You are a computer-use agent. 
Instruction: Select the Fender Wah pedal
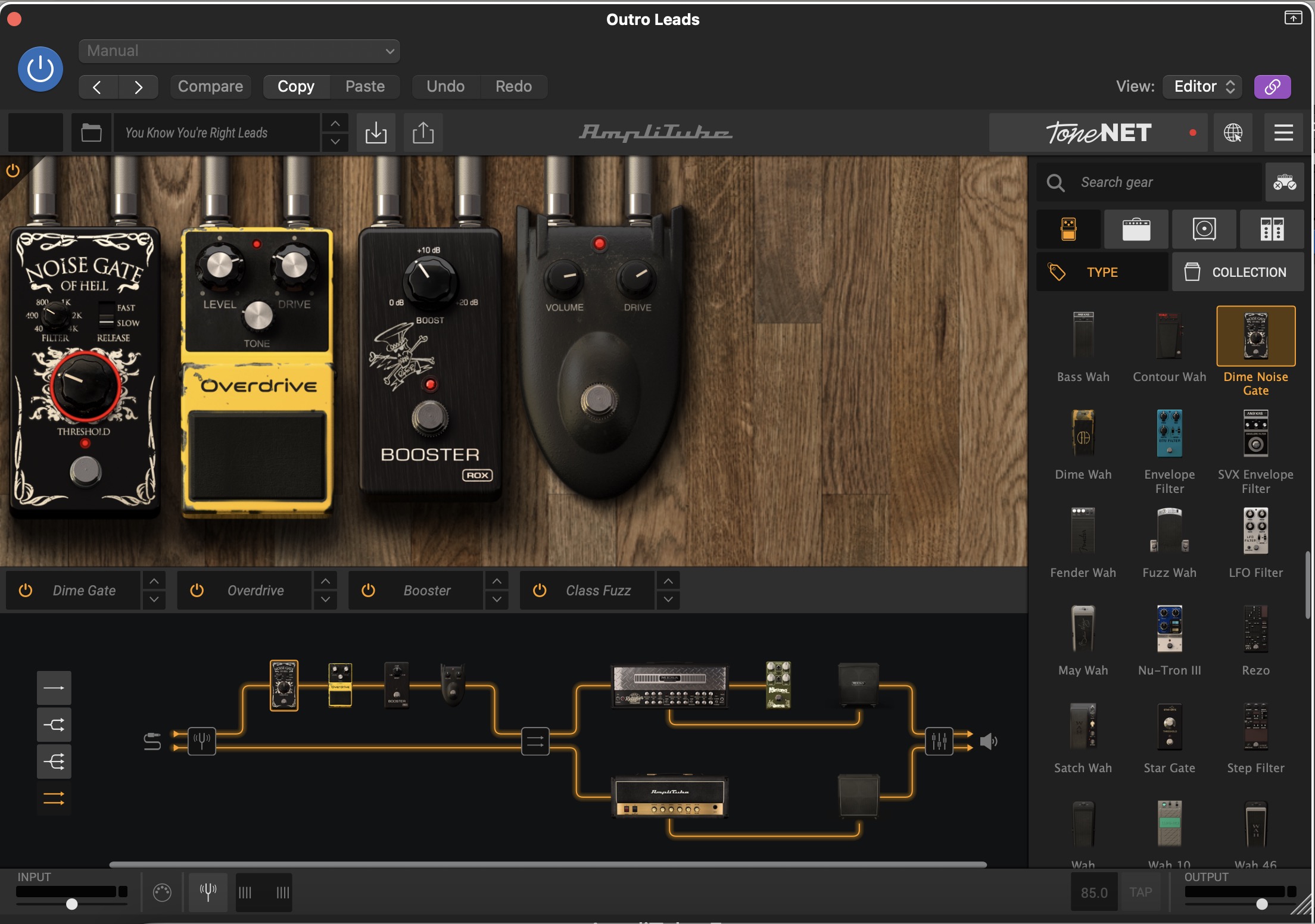pos(1083,542)
